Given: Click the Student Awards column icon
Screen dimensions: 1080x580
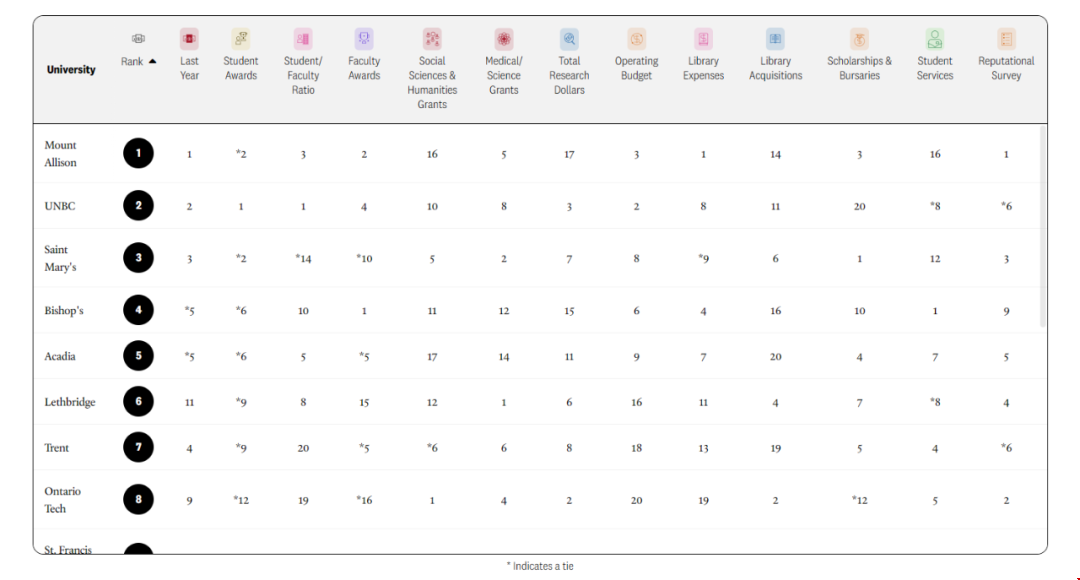Looking at the screenshot, I should 241,40.
